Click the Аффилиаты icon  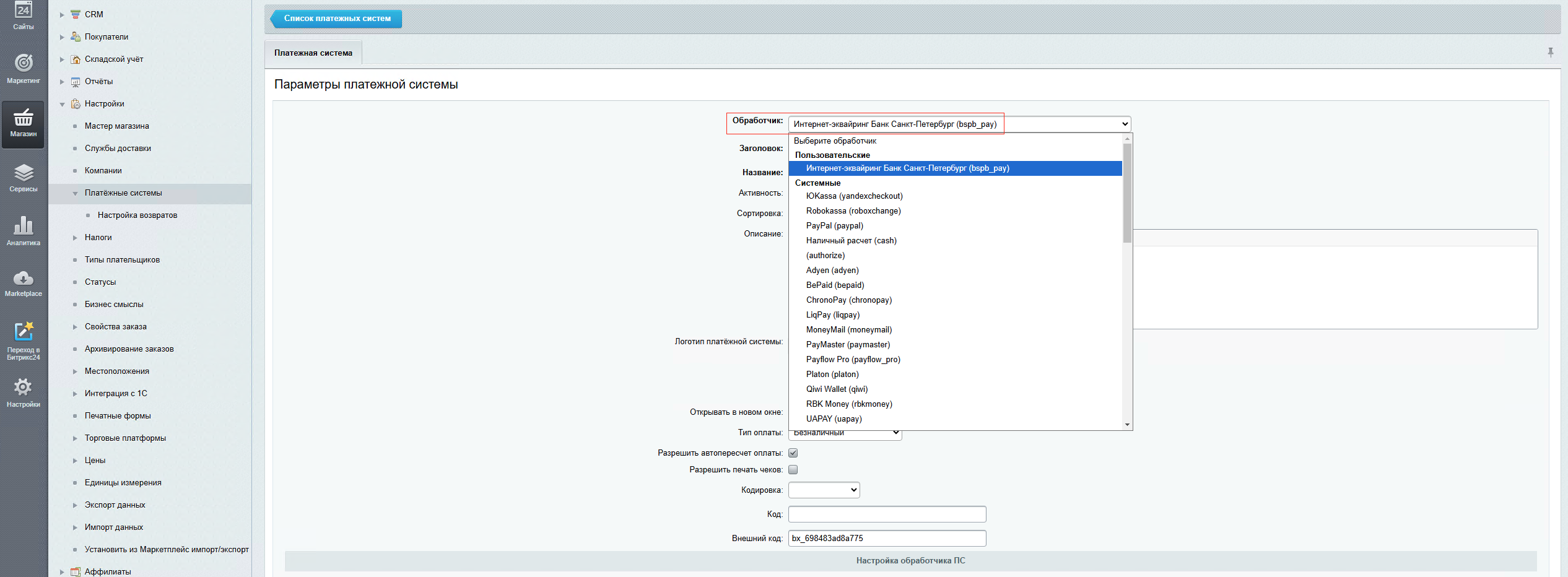[x=76, y=571]
